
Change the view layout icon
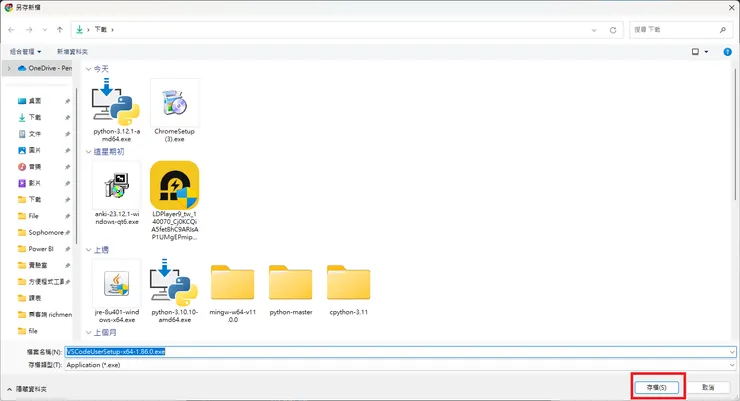tap(695, 51)
